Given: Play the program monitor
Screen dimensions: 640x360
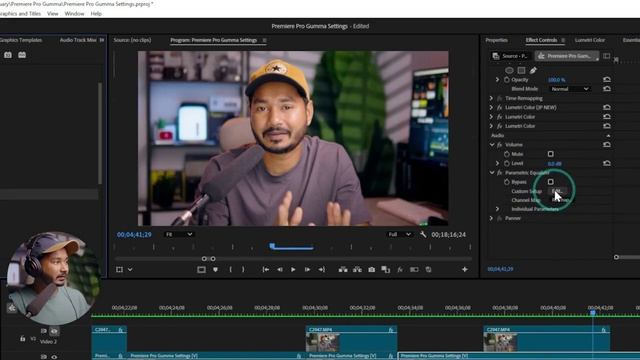Looking at the screenshot, I should (293, 269).
